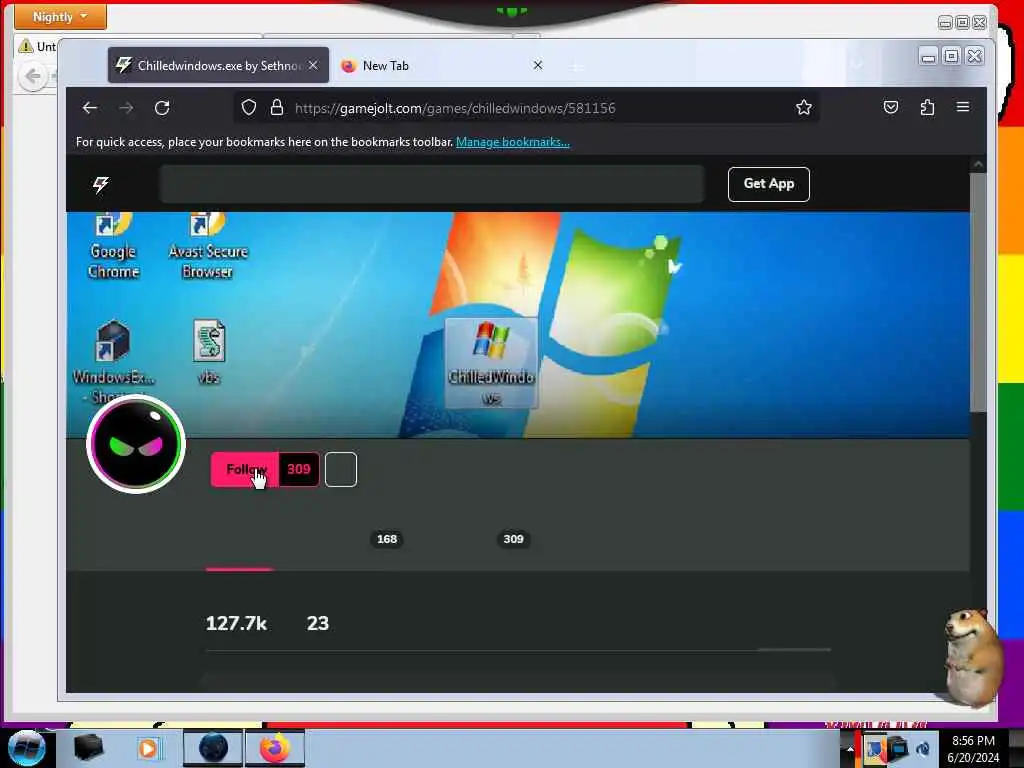Click the Windows Start orb

(27, 748)
